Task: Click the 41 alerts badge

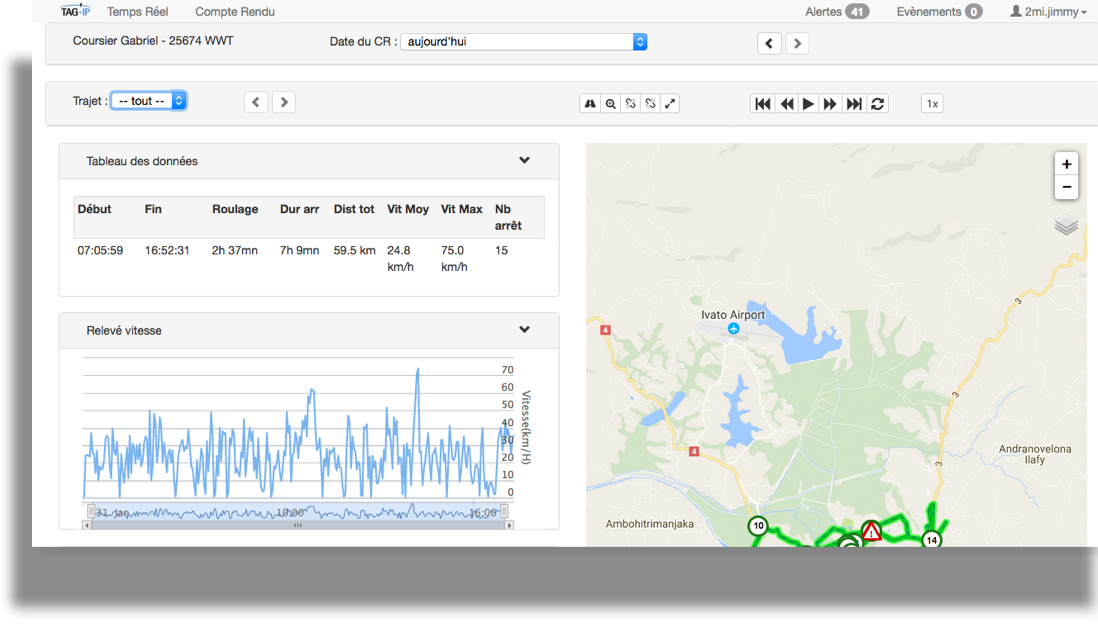Action: point(857,12)
